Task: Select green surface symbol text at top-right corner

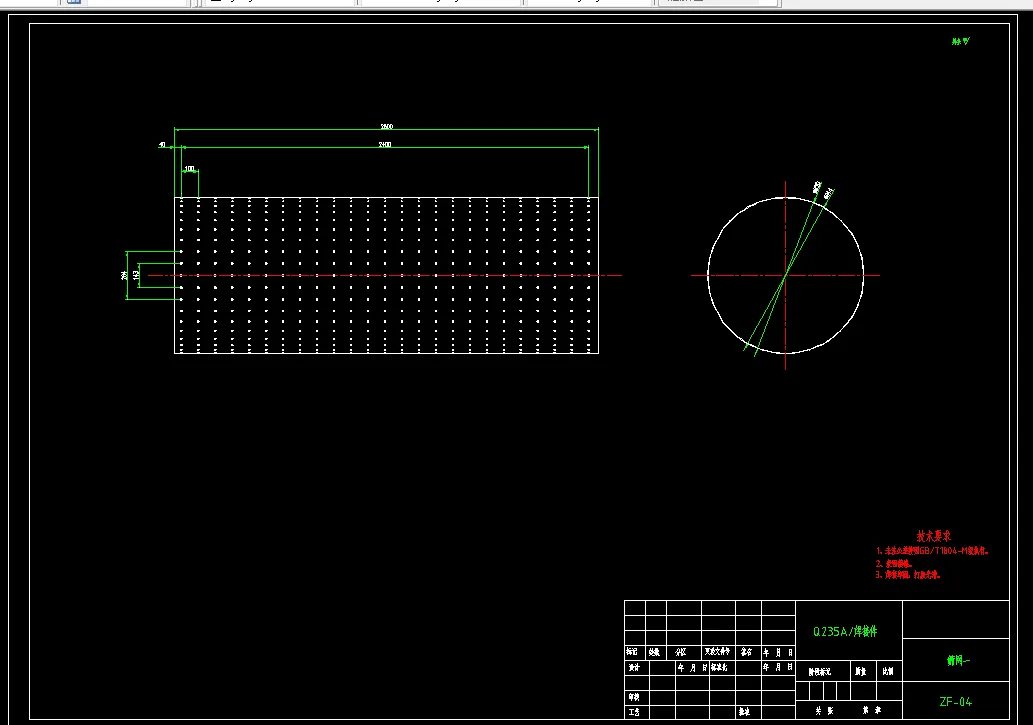Action: 961,41
